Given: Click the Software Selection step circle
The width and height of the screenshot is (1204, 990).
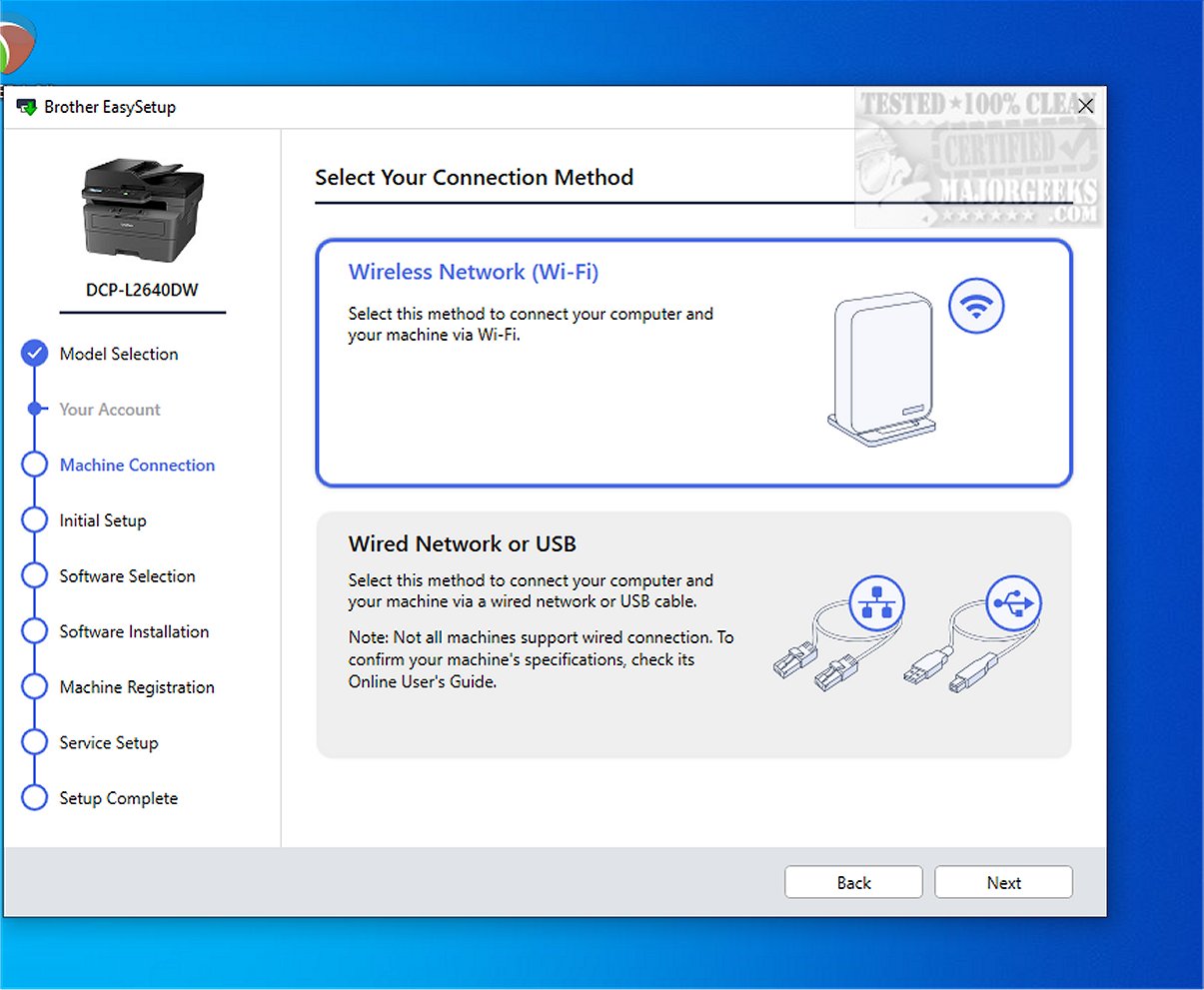Looking at the screenshot, I should tap(35, 575).
